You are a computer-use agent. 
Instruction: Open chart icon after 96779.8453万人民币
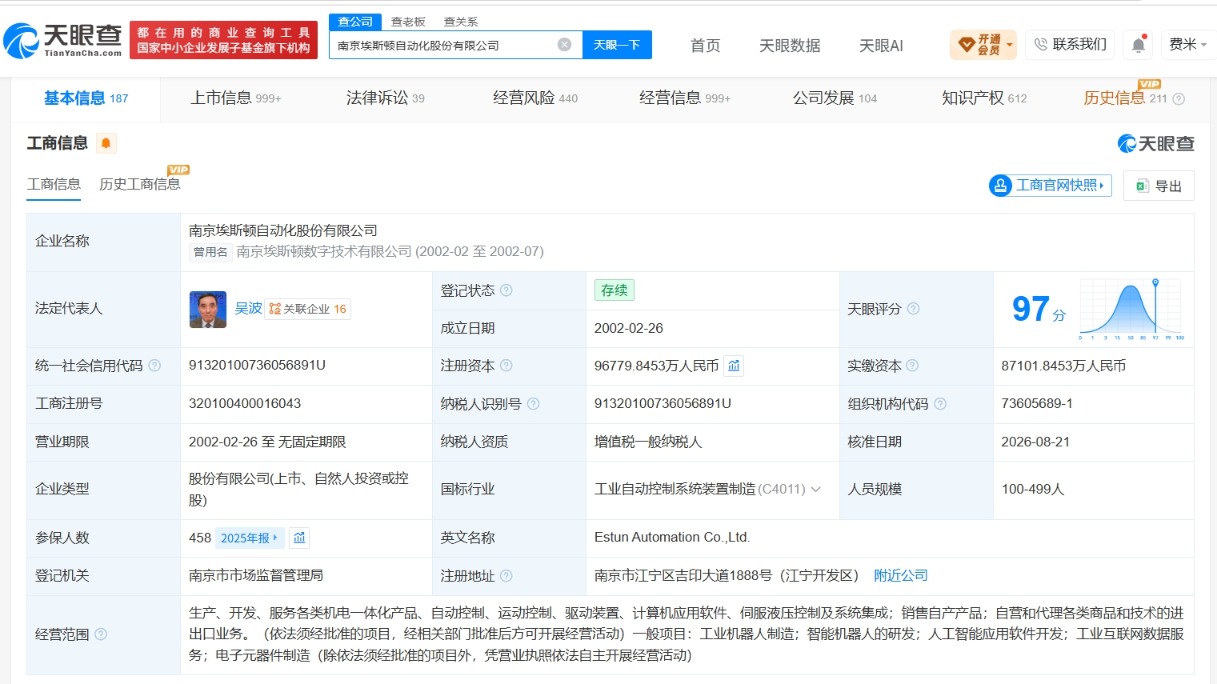tap(734, 366)
